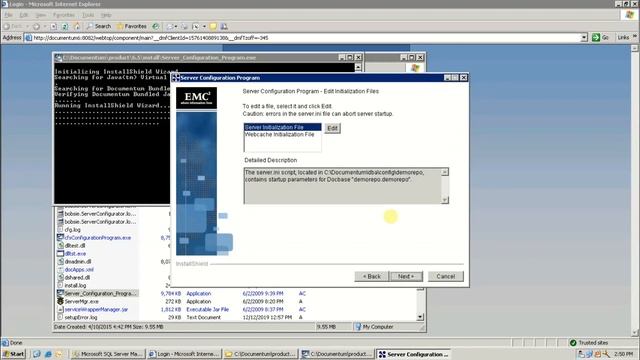Select dmadmin.dll in the file list
The image size is (640, 360).
[78, 261]
